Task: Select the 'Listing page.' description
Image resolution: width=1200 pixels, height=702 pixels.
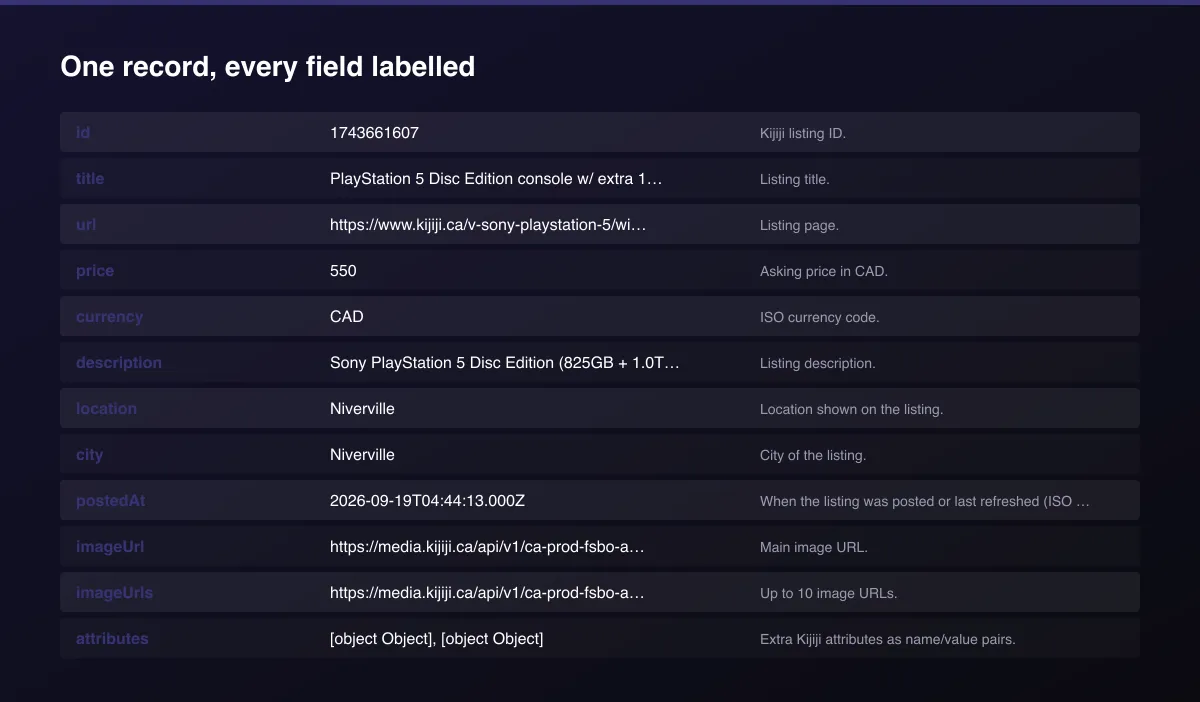Action: 799,225
